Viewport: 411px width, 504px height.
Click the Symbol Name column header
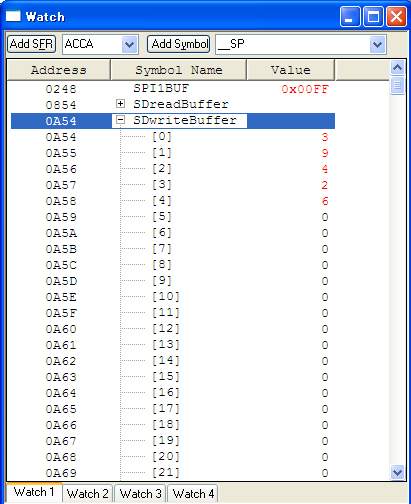click(x=179, y=70)
